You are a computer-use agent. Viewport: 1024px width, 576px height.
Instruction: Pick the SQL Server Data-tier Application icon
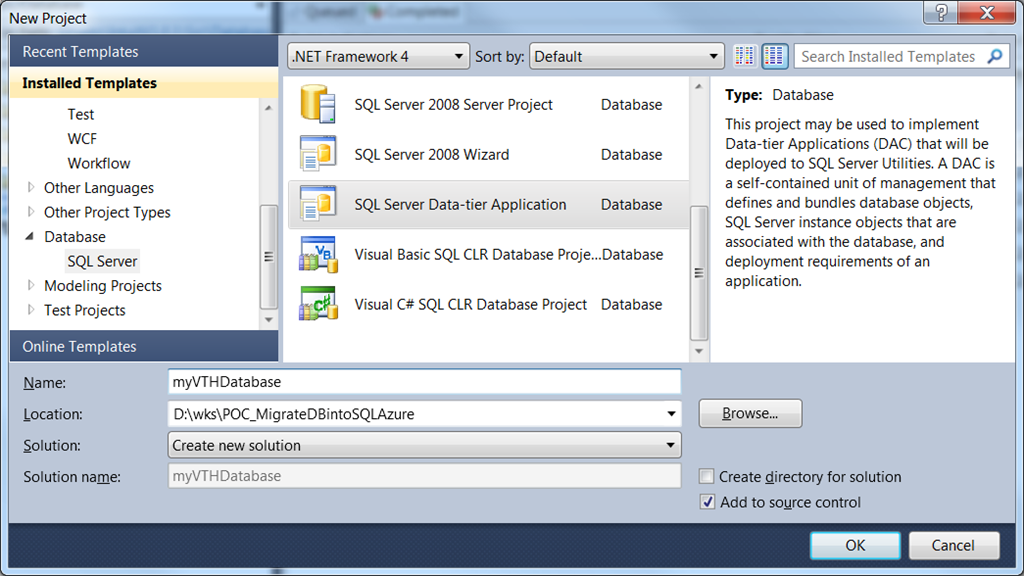(318, 203)
